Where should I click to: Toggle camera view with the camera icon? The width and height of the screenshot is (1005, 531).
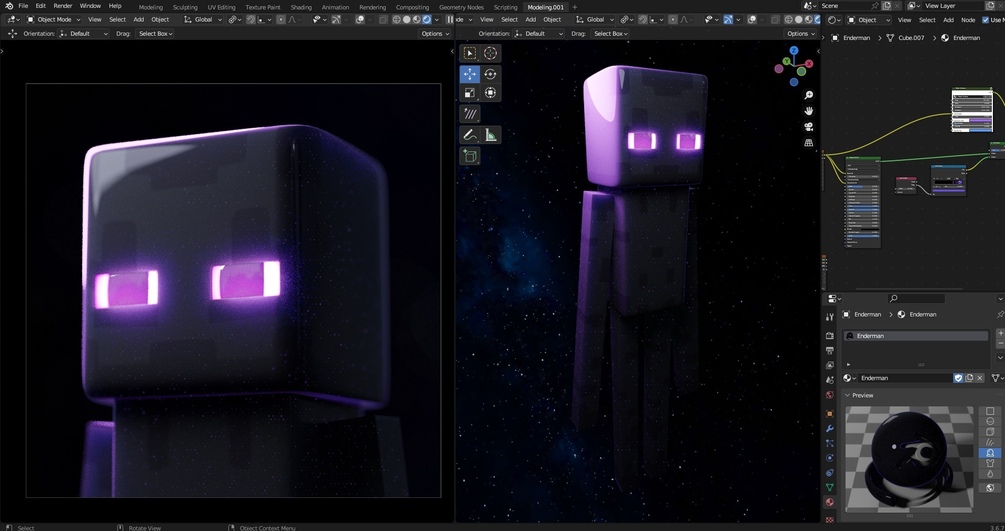[809, 126]
